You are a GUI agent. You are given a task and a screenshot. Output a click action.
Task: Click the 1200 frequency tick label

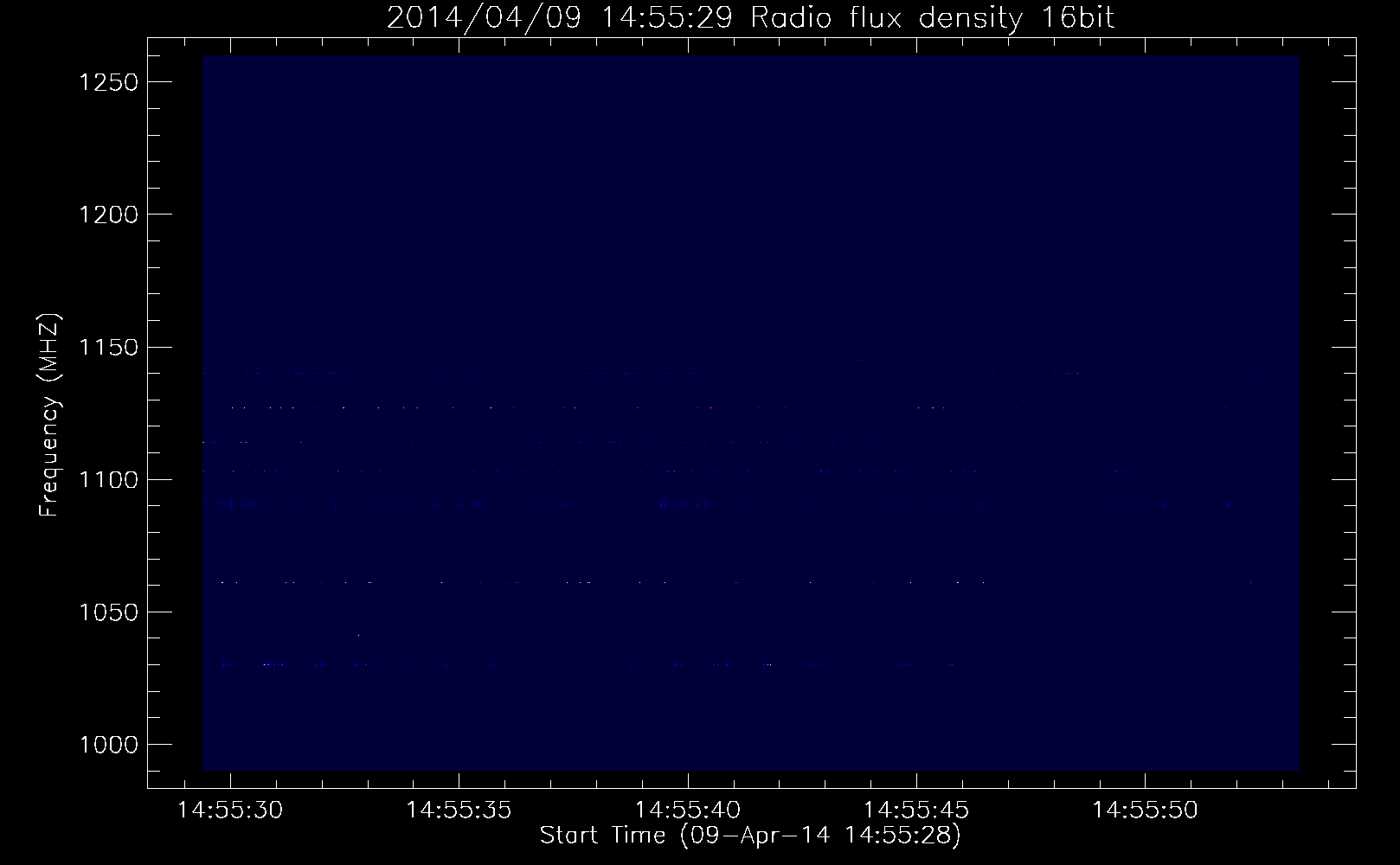point(108,215)
